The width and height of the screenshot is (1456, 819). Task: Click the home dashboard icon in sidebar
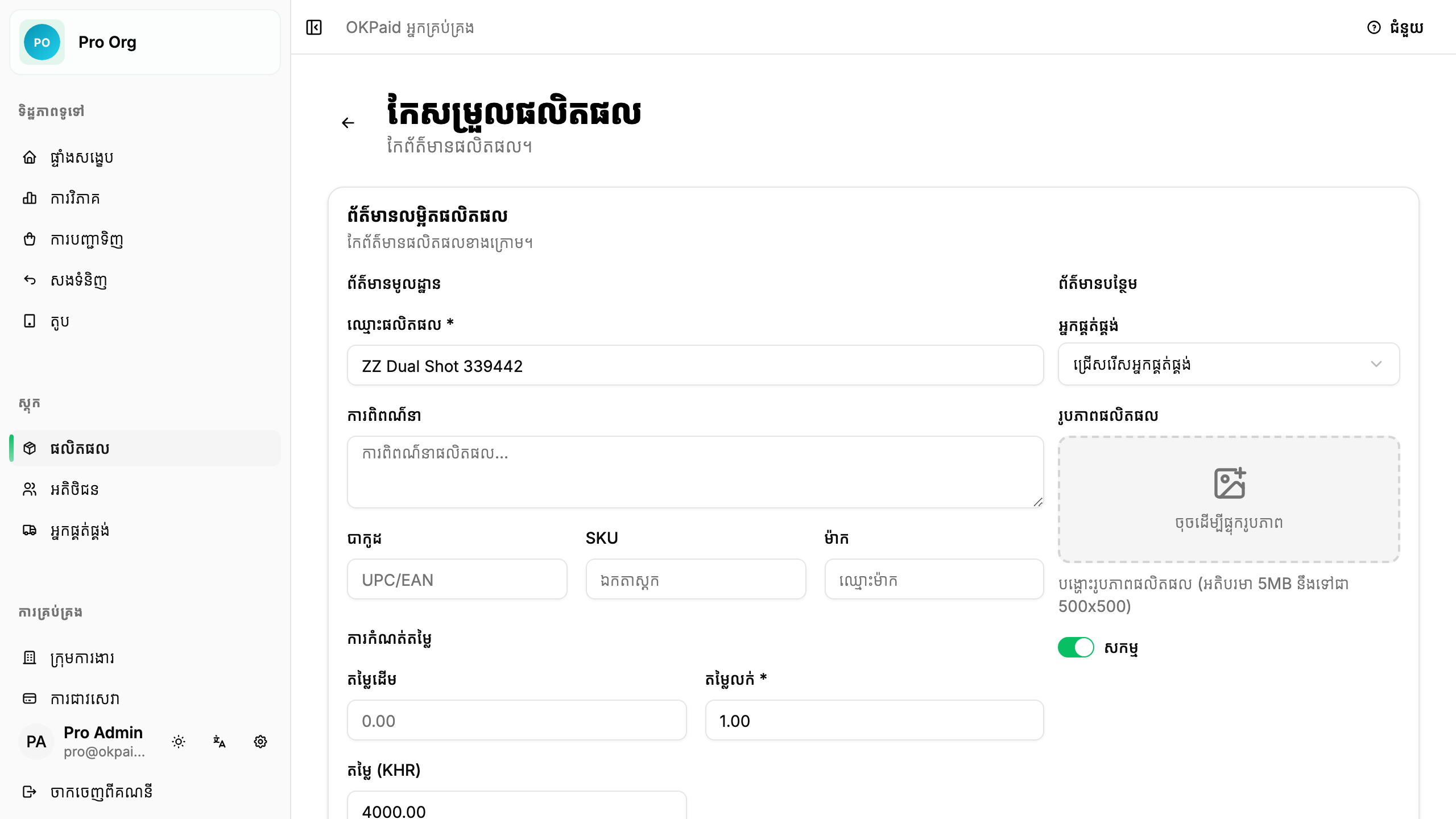point(30,157)
